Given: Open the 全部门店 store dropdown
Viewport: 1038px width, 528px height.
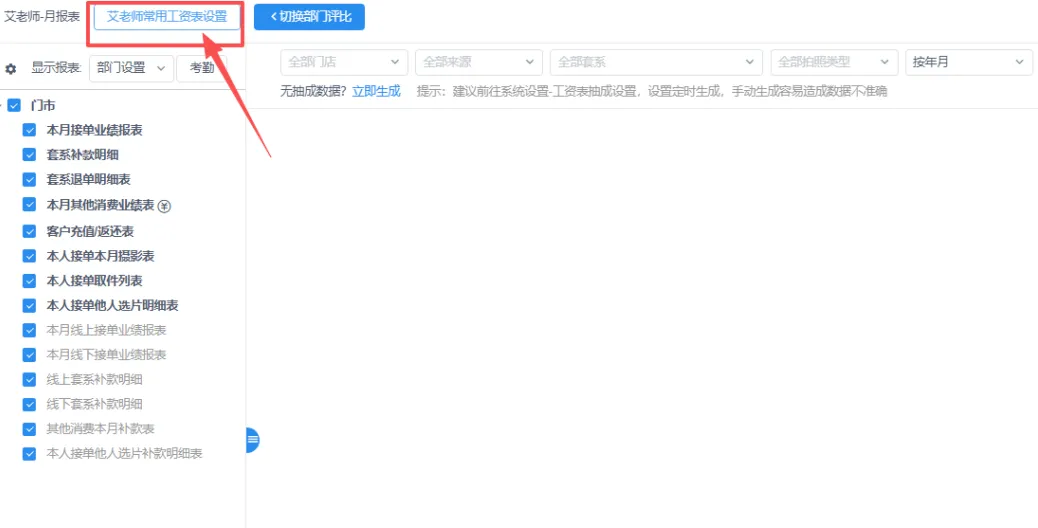Looking at the screenshot, I should [344, 62].
